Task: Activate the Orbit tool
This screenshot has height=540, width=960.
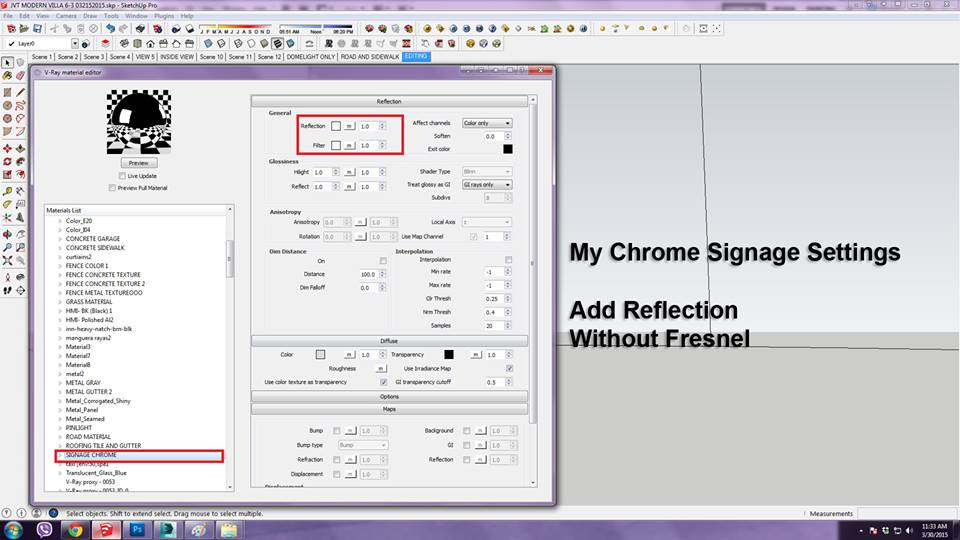Action: pos(7,234)
